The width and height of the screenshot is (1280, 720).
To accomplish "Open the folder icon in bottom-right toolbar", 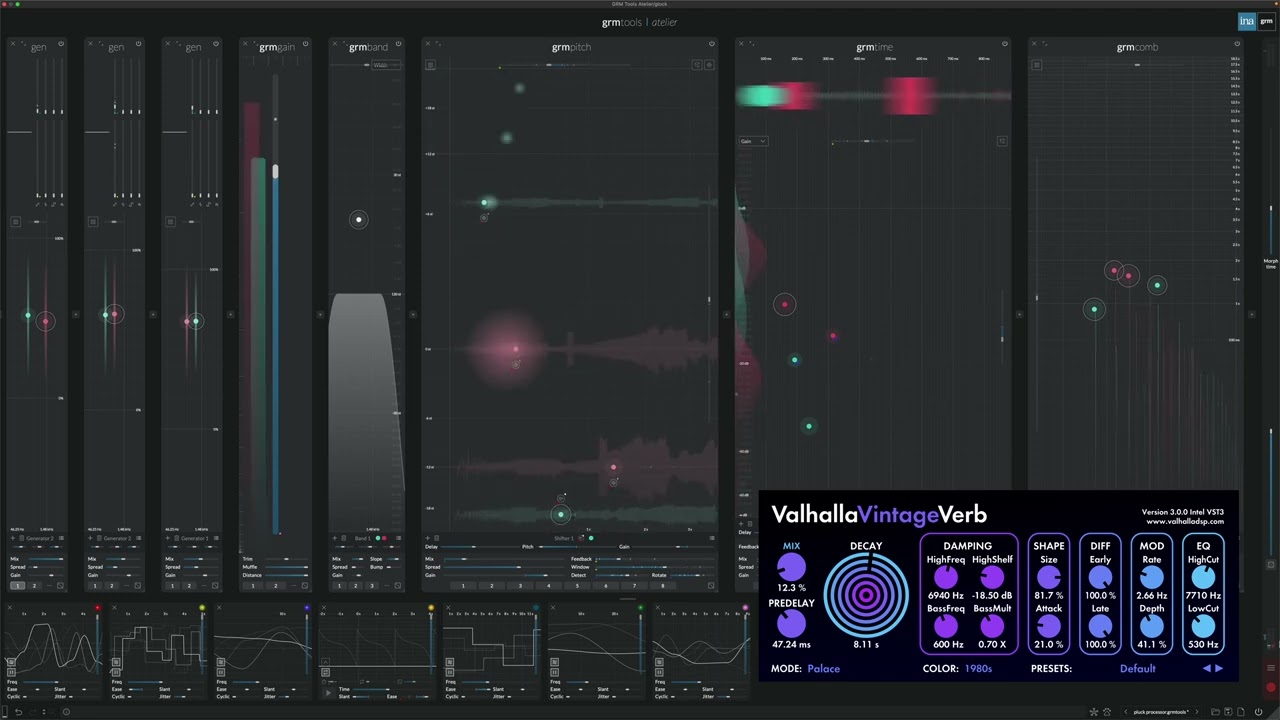I will pos(1215,712).
